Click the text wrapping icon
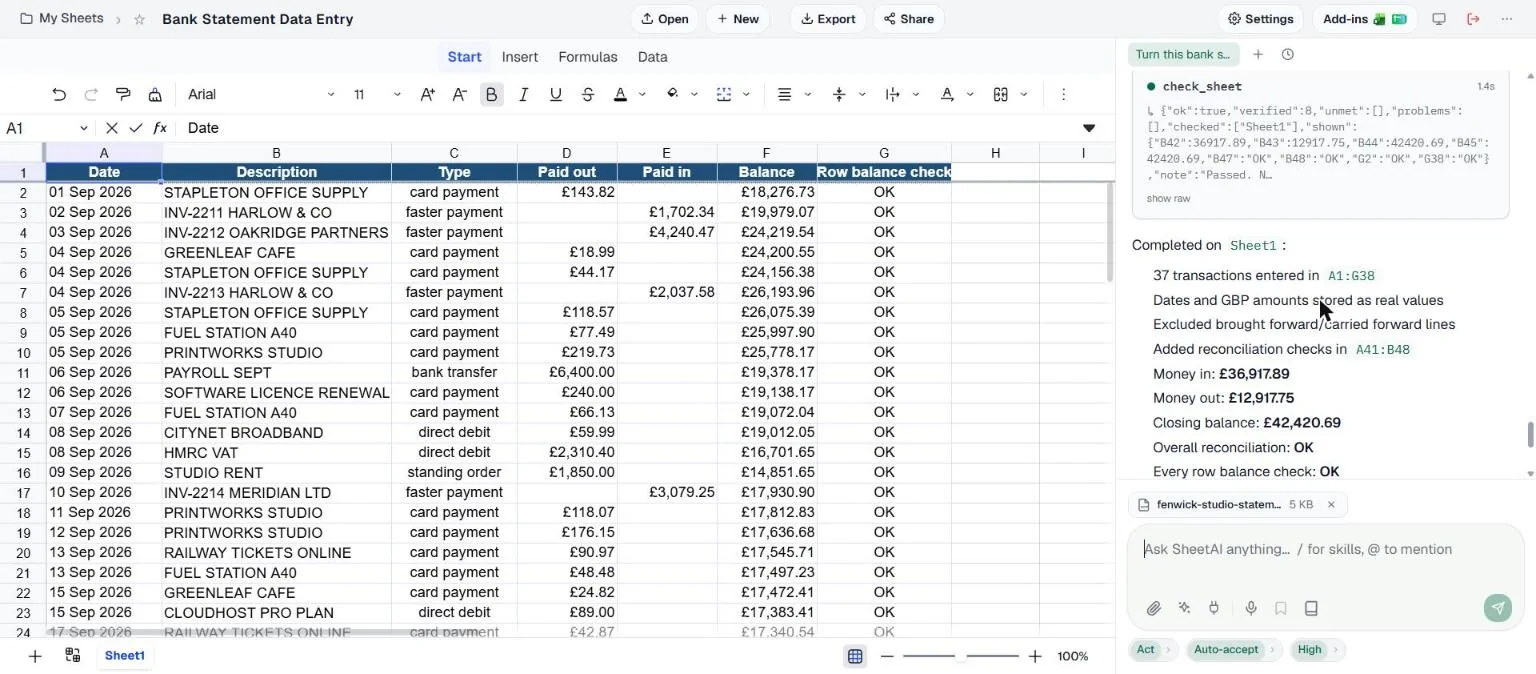 [x=893, y=94]
